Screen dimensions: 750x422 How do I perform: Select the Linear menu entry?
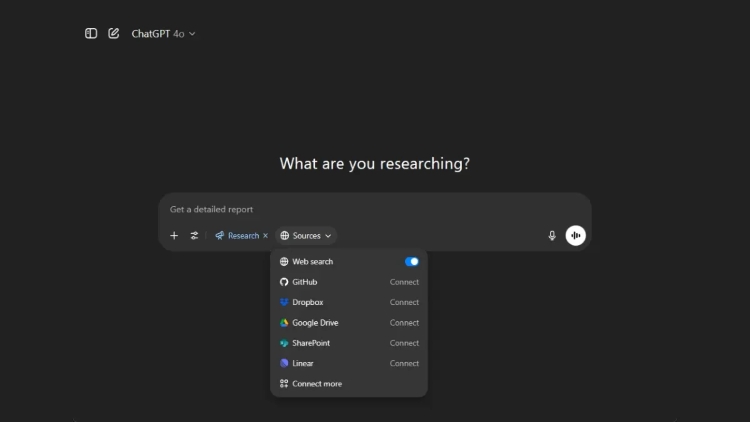(304, 363)
